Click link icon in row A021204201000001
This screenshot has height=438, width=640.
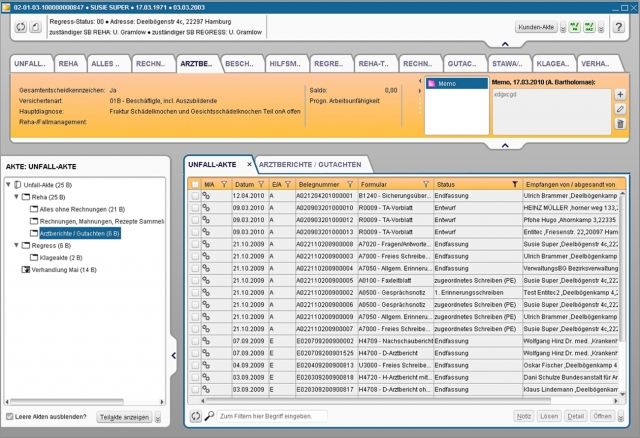(206, 196)
